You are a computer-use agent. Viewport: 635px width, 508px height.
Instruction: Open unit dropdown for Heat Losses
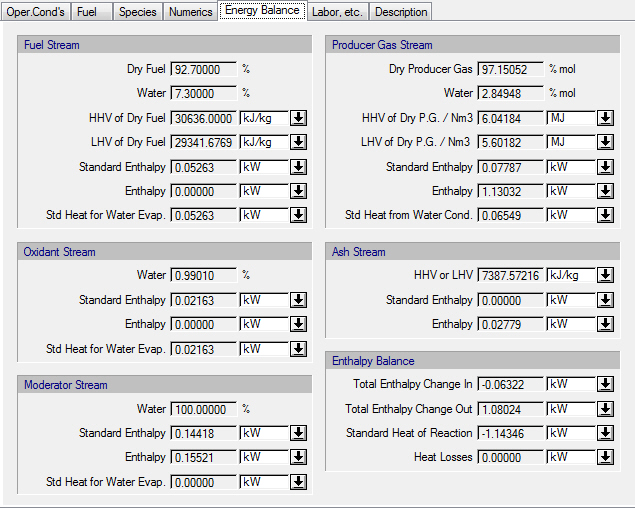(x=605, y=457)
